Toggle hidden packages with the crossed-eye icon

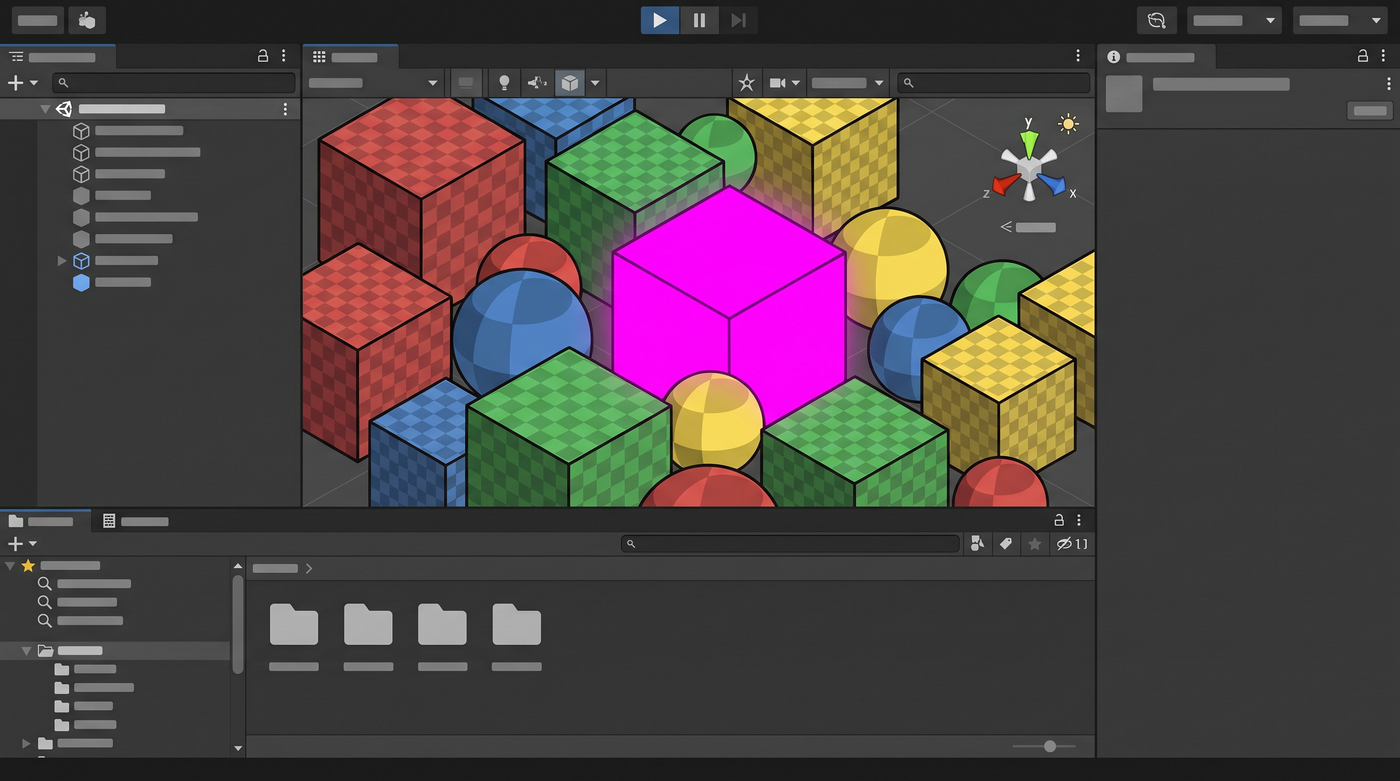1072,544
